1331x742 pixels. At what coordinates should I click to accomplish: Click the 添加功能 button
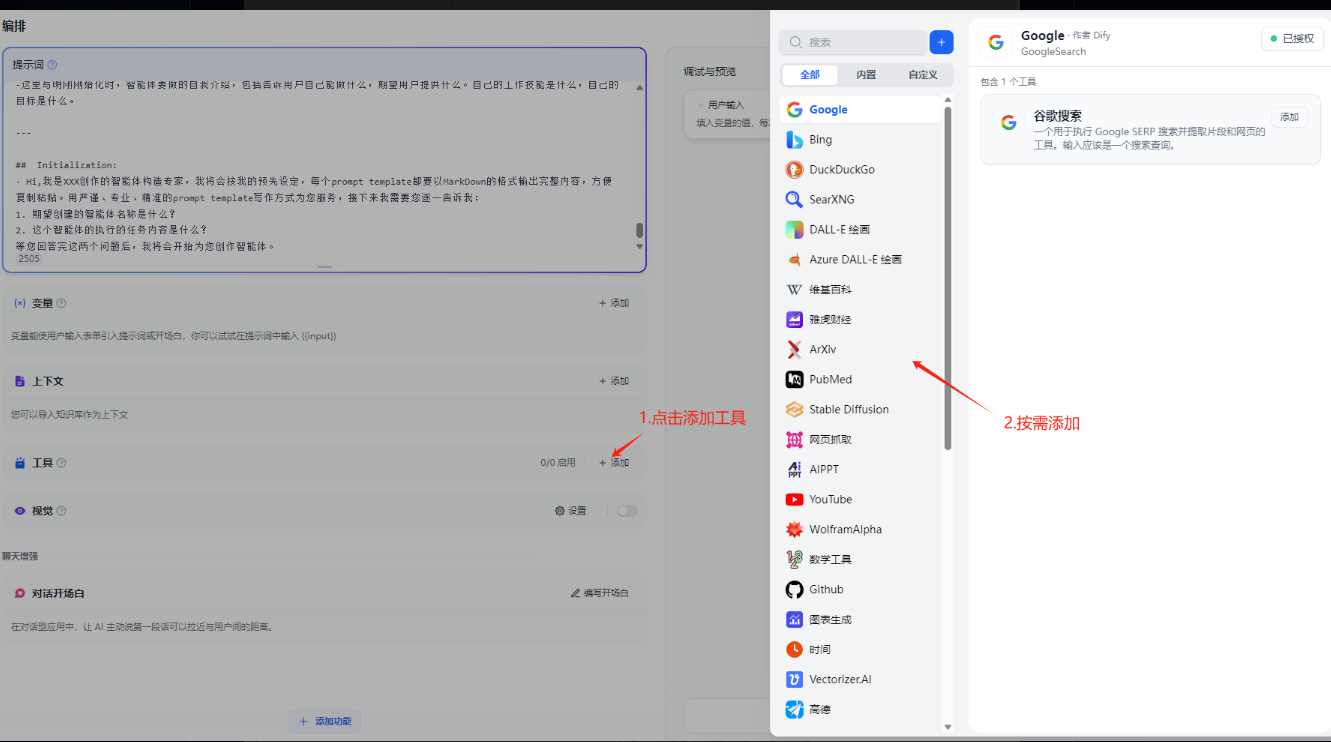pos(324,721)
